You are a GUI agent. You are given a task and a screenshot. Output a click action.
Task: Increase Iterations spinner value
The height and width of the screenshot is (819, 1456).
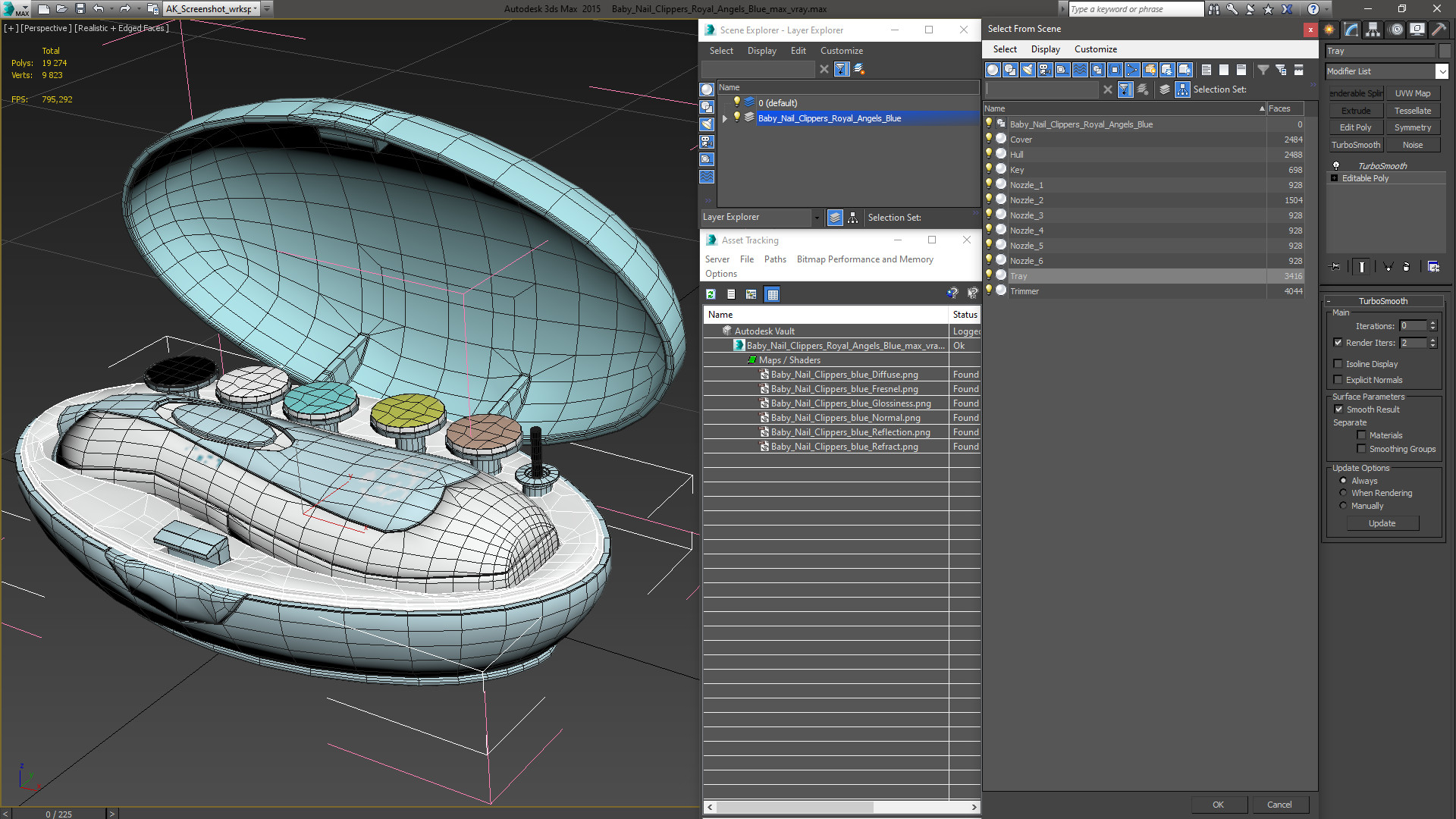point(1432,323)
